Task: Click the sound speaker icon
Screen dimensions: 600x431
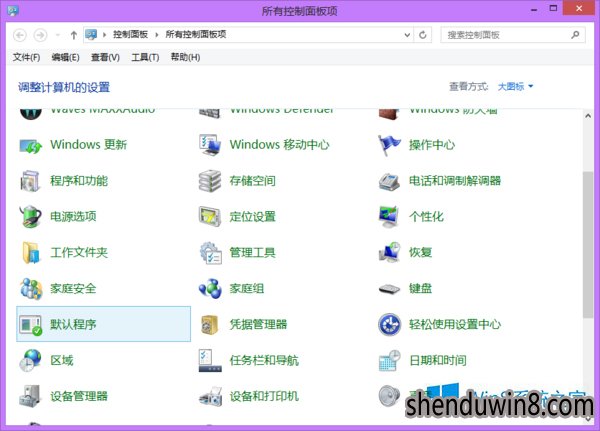Action: pos(389,395)
